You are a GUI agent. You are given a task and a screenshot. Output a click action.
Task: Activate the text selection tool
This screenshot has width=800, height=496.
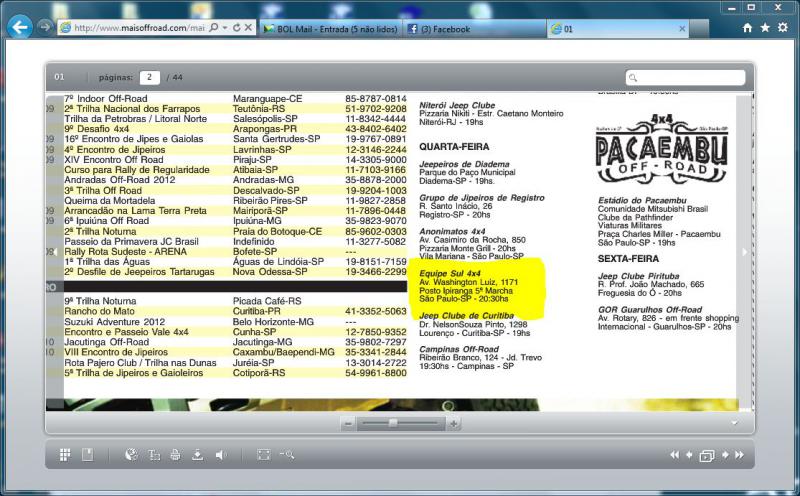(x=154, y=455)
